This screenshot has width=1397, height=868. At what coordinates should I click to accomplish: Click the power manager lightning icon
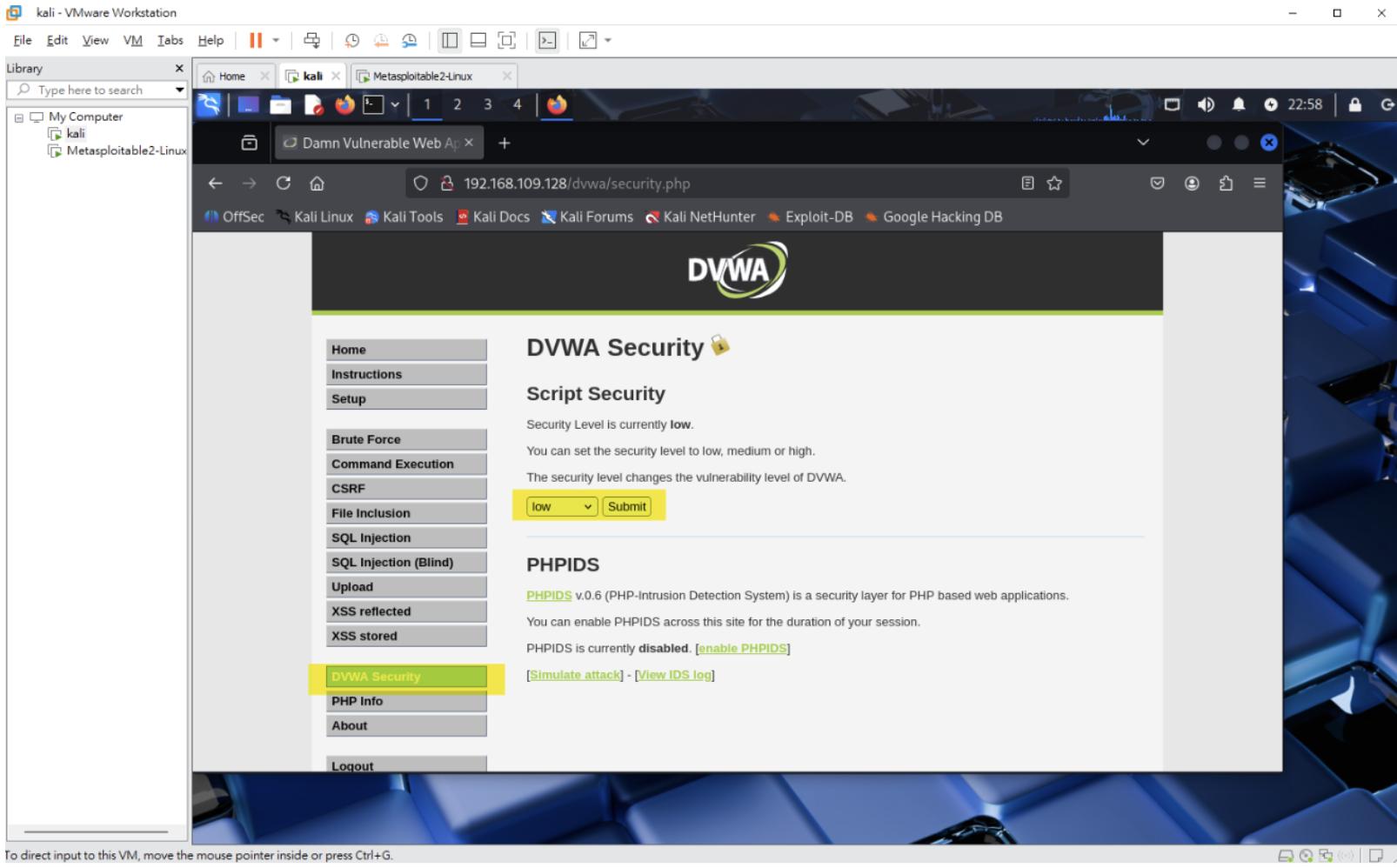1271,104
